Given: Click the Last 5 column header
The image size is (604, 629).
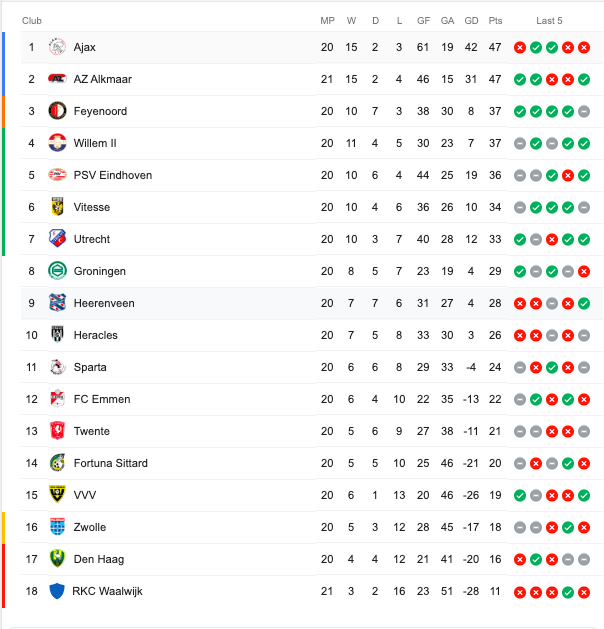Looking at the screenshot, I should tap(549, 20).
